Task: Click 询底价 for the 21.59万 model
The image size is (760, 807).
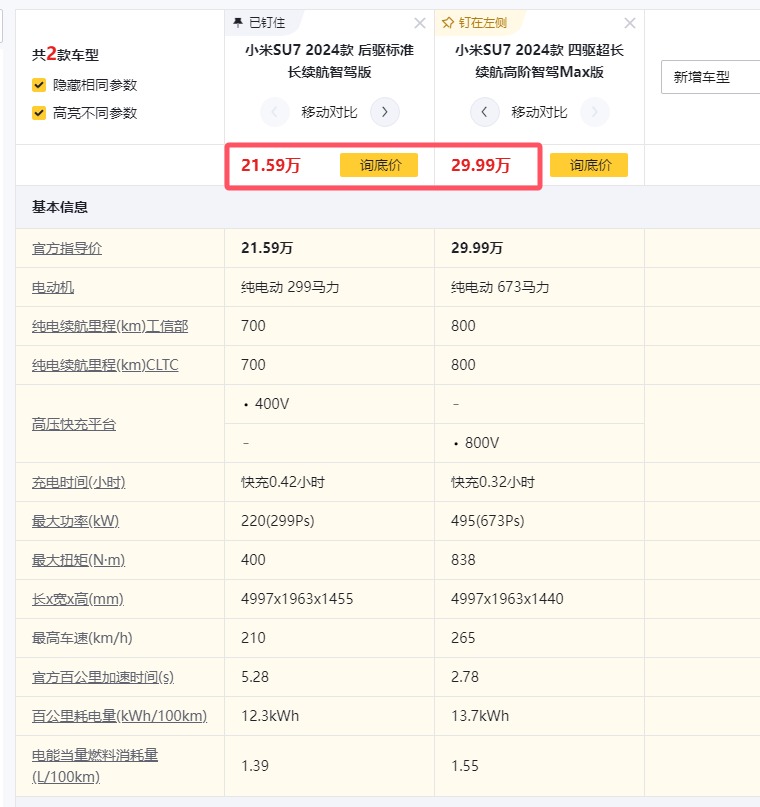Action: (379, 165)
